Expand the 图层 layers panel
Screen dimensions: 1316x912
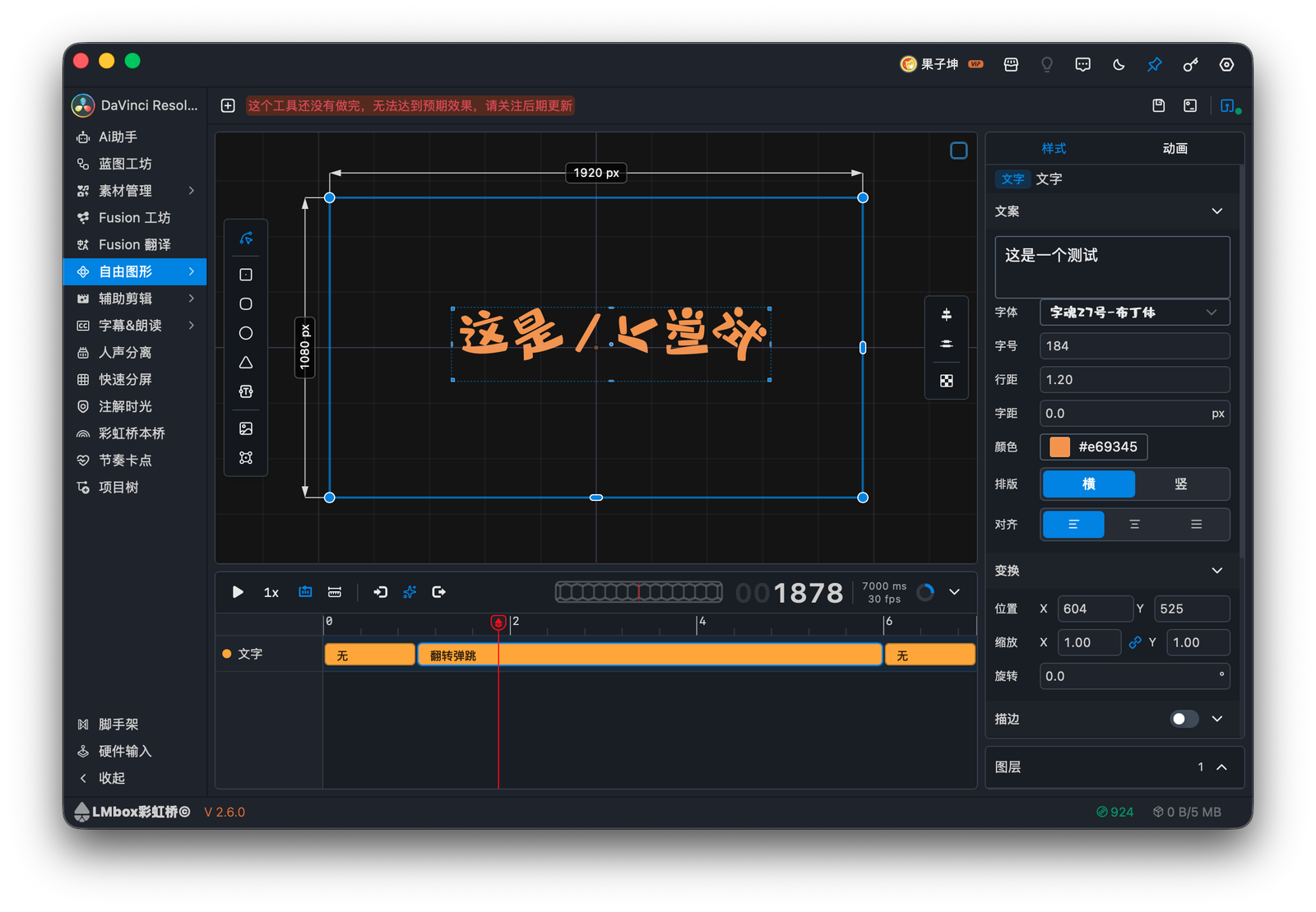point(1222,767)
